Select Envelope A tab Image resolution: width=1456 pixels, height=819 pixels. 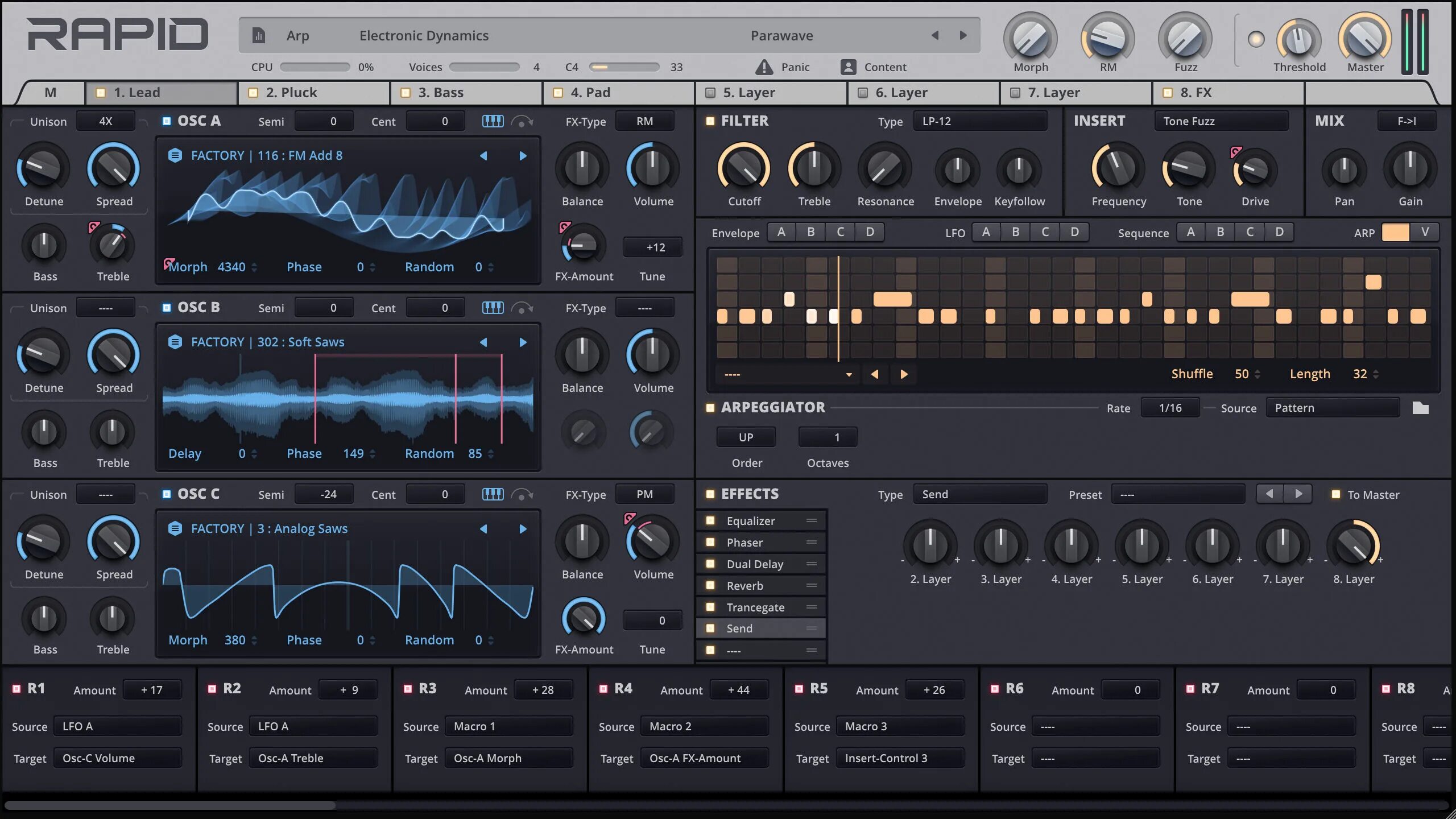tap(781, 232)
